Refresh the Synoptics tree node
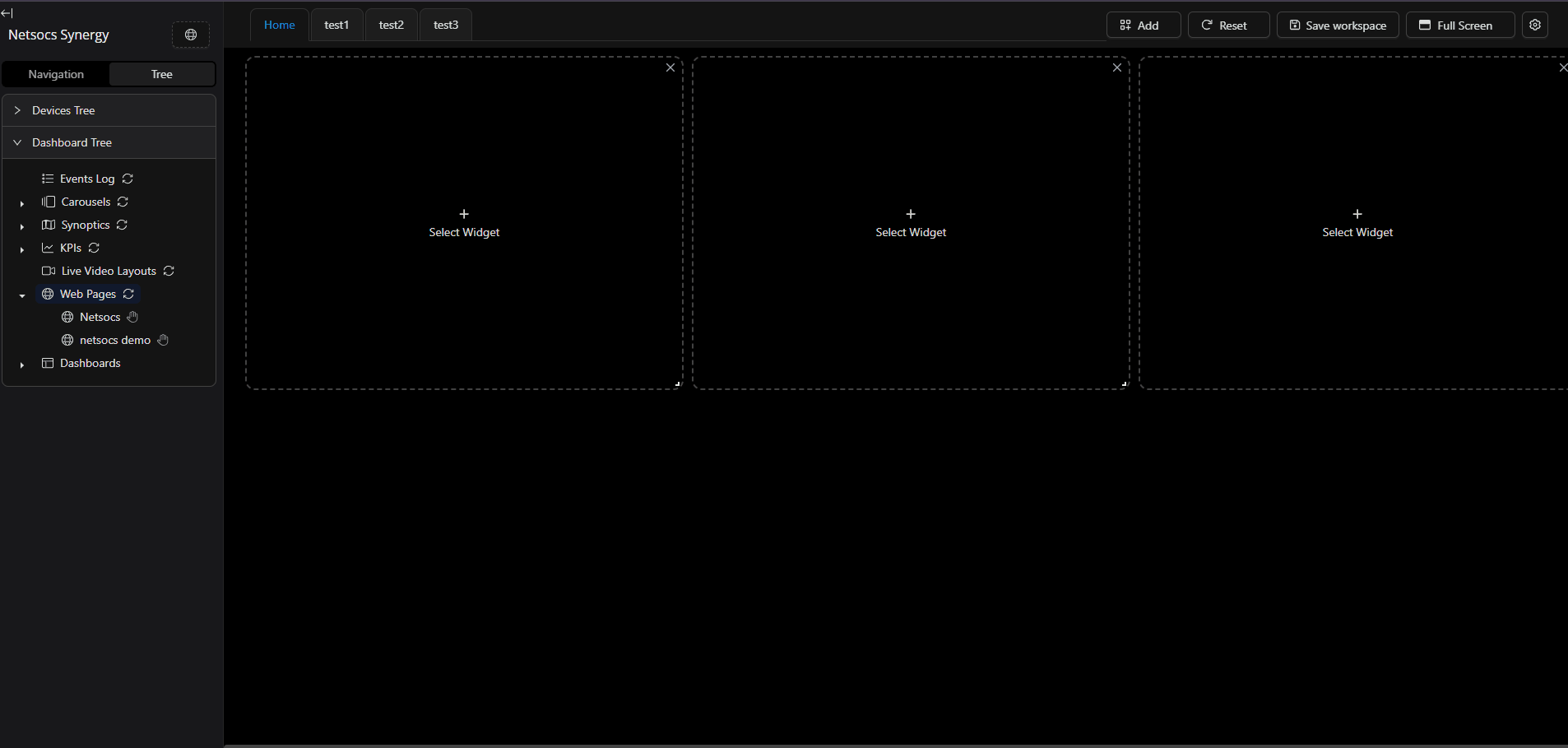The width and height of the screenshot is (1568, 748). pyautogui.click(x=122, y=225)
